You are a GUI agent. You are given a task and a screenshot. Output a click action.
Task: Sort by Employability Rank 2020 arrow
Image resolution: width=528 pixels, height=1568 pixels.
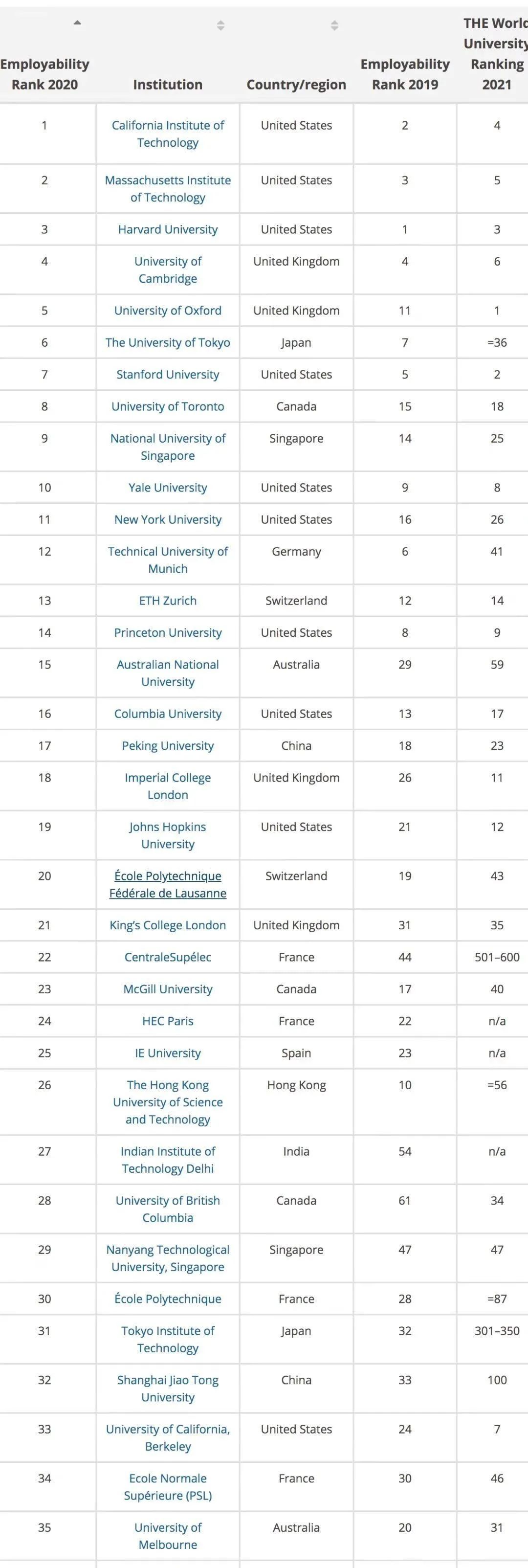[x=77, y=23]
